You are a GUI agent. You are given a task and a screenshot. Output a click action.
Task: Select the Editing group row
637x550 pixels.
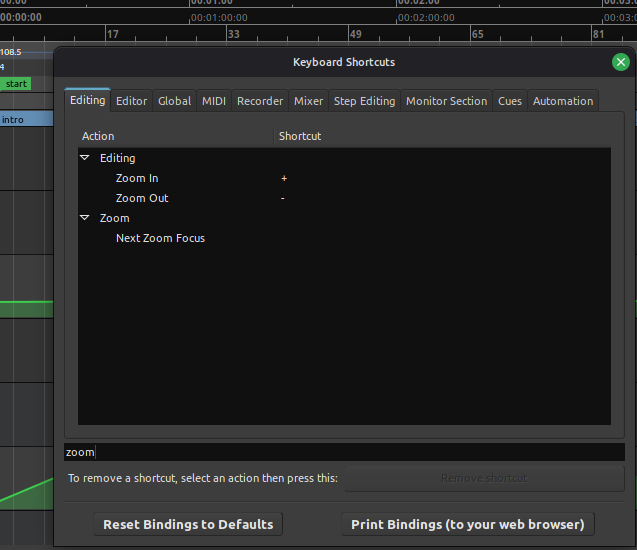(344, 158)
